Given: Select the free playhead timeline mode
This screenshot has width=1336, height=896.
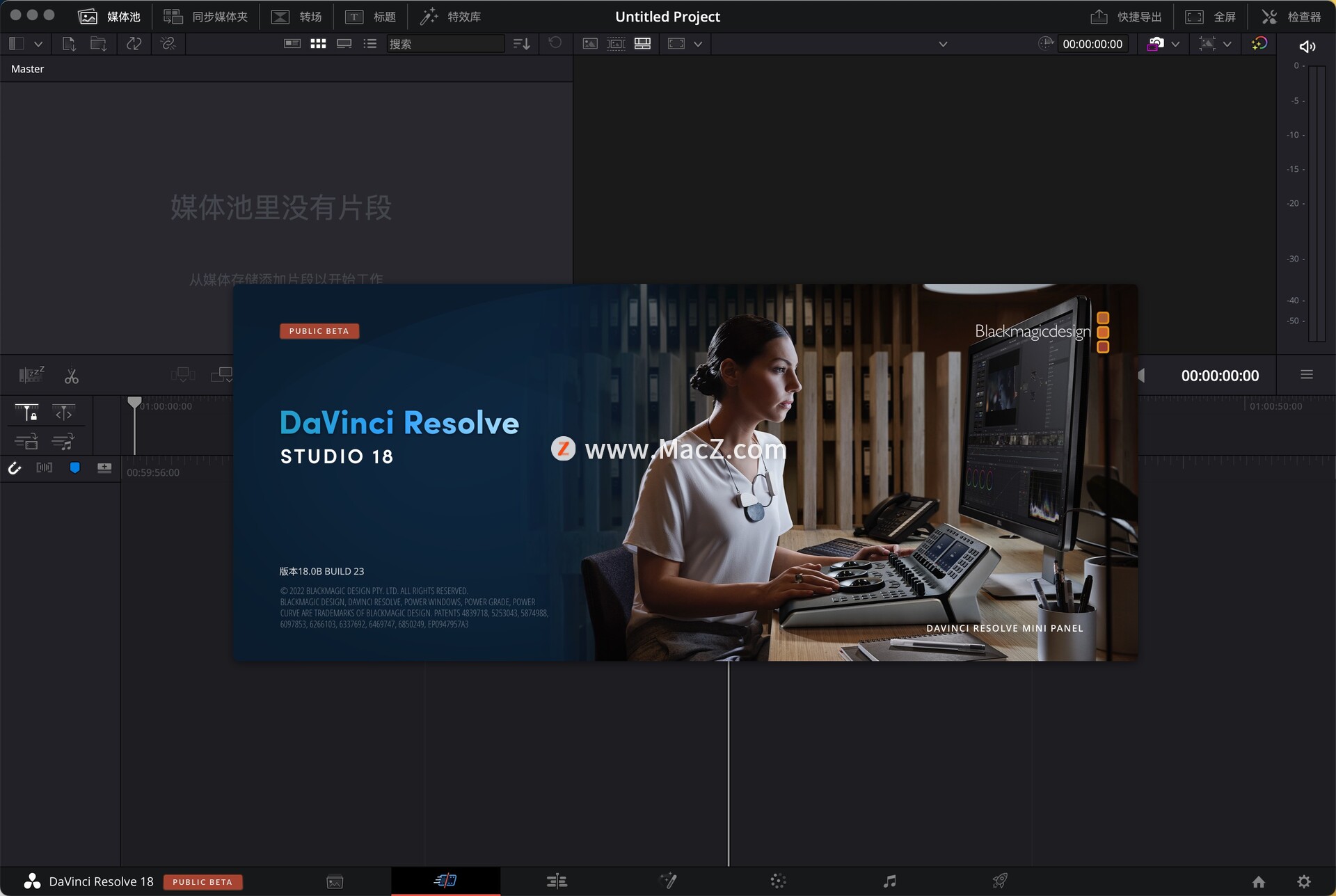Looking at the screenshot, I should 63,413.
